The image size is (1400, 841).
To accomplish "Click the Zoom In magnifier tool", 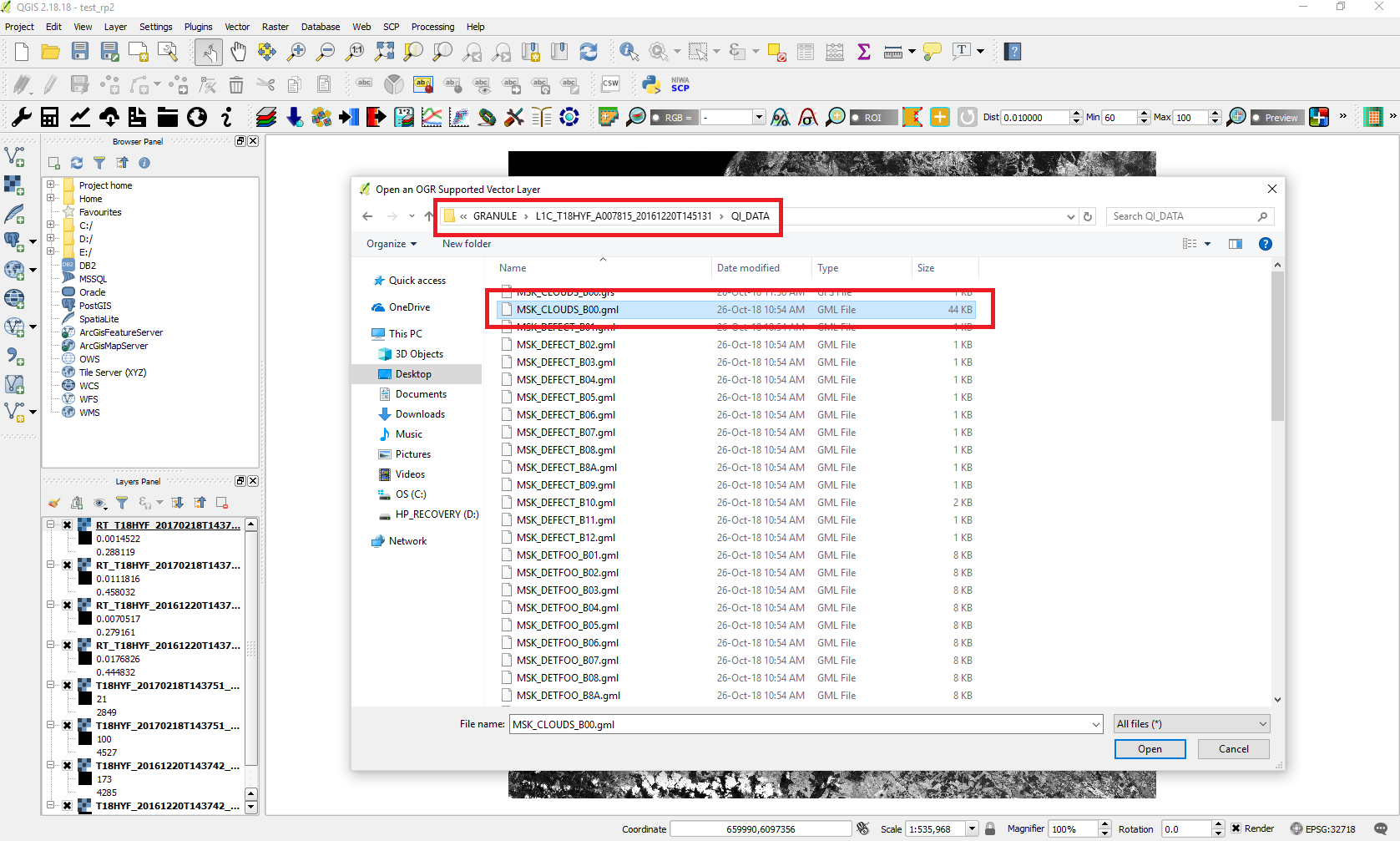I will [x=296, y=52].
